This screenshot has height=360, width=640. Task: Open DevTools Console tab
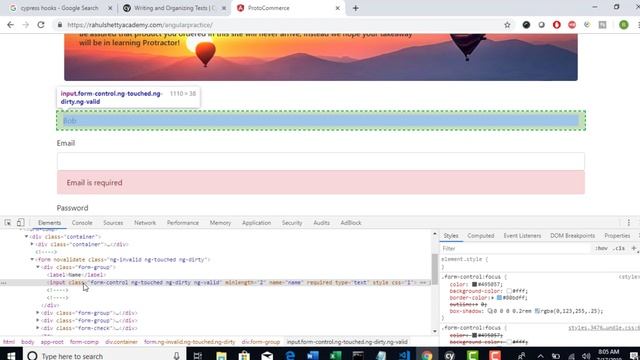click(x=82, y=223)
